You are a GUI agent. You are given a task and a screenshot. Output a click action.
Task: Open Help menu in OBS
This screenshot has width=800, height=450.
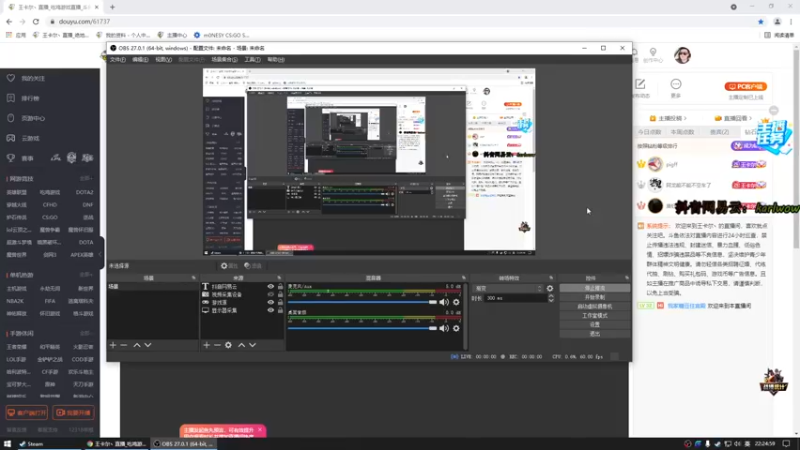[x=276, y=60]
